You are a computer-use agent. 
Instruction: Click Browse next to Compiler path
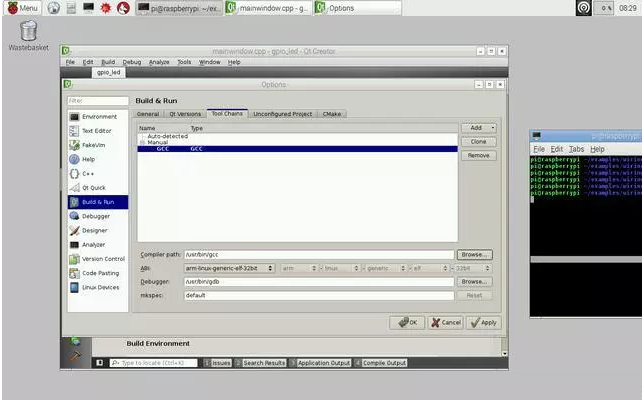pyautogui.click(x=474, y=255)
